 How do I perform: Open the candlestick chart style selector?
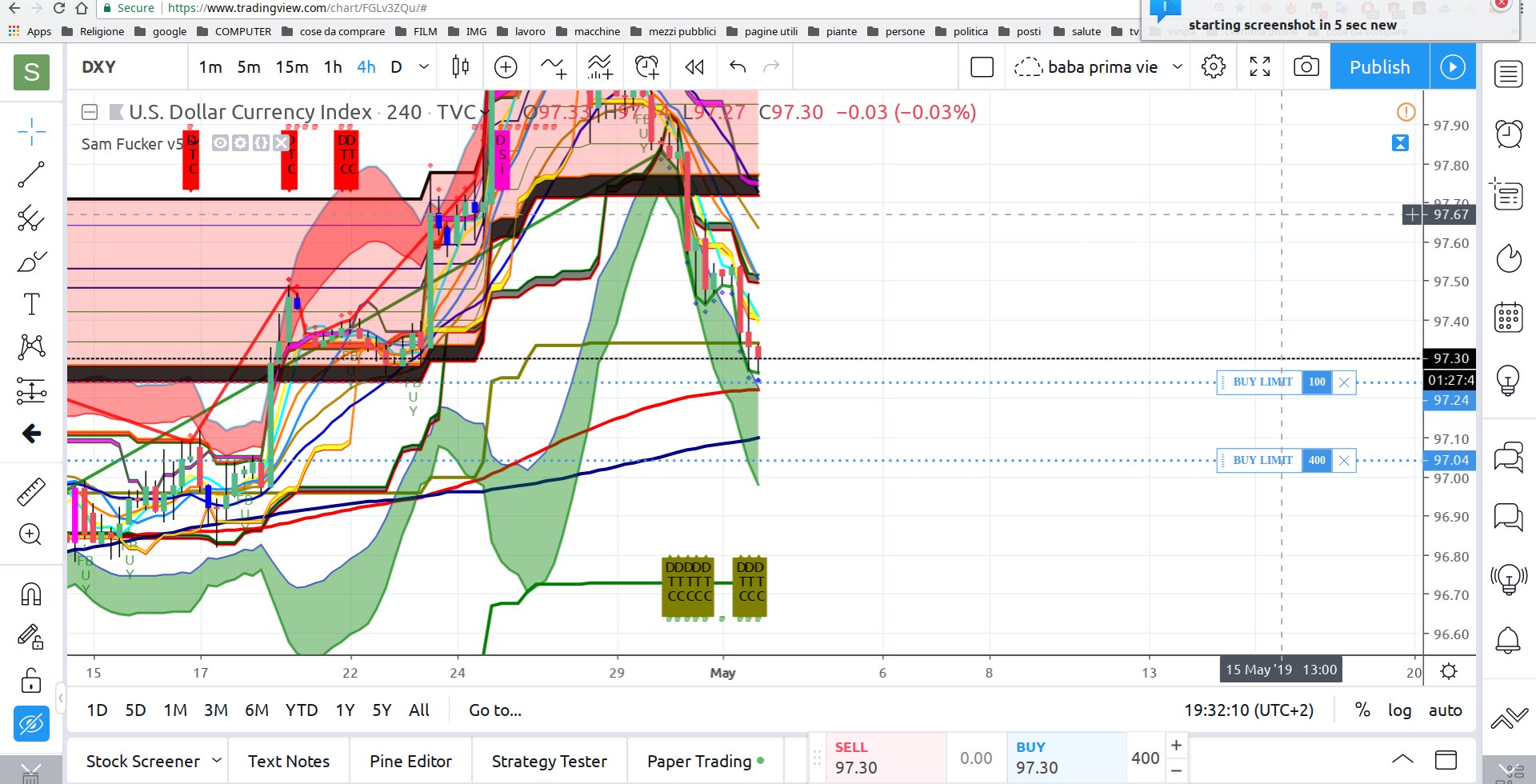click(x=460, y=67)
